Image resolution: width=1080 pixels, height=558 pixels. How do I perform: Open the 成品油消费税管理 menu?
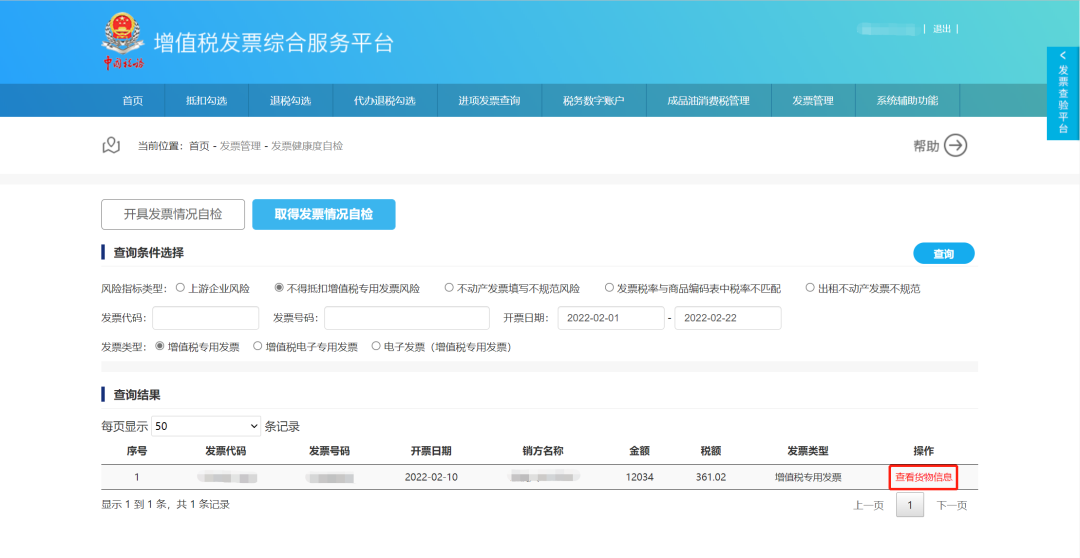pyautogui.click(x=709, y=101)
